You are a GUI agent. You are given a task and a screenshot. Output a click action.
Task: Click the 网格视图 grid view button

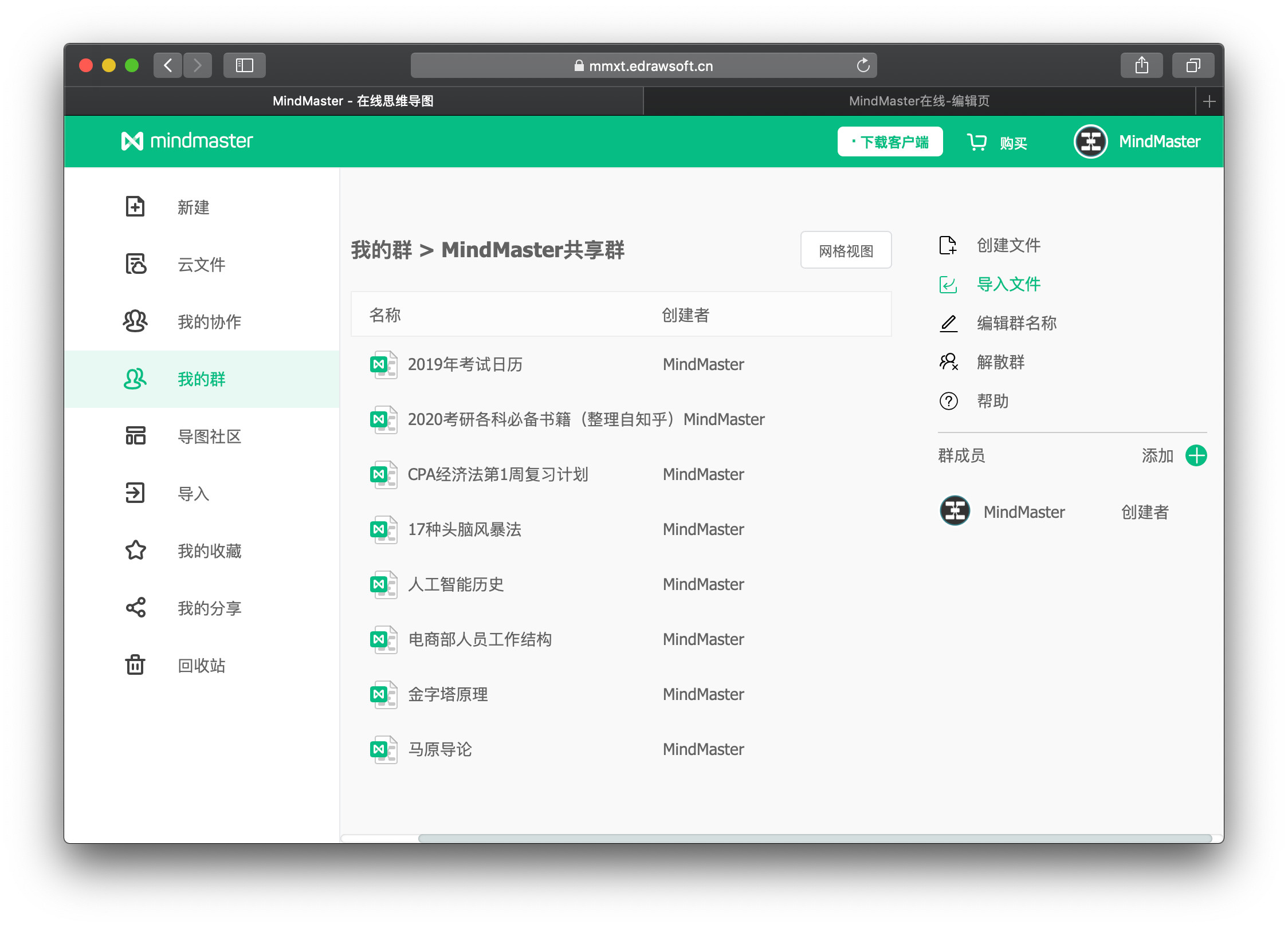click(846, 250)
